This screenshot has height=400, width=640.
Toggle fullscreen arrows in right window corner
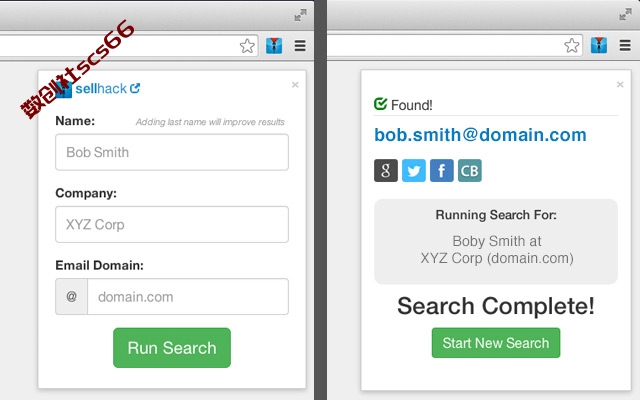pos(625,15)
